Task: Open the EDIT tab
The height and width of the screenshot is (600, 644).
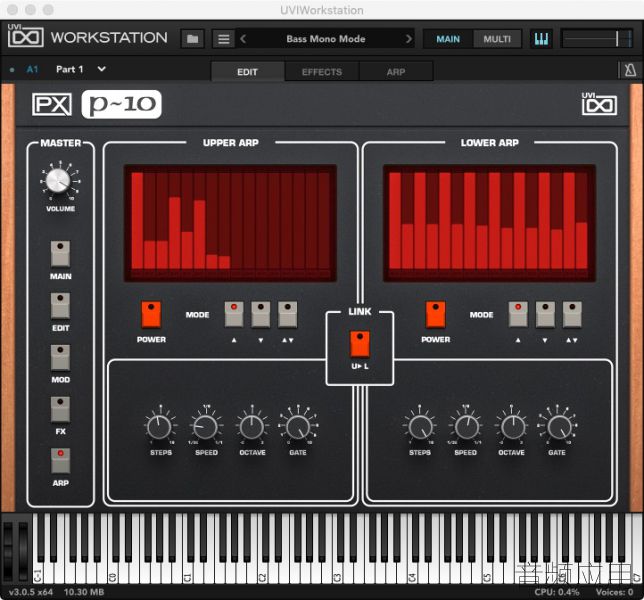Action: 247,72
